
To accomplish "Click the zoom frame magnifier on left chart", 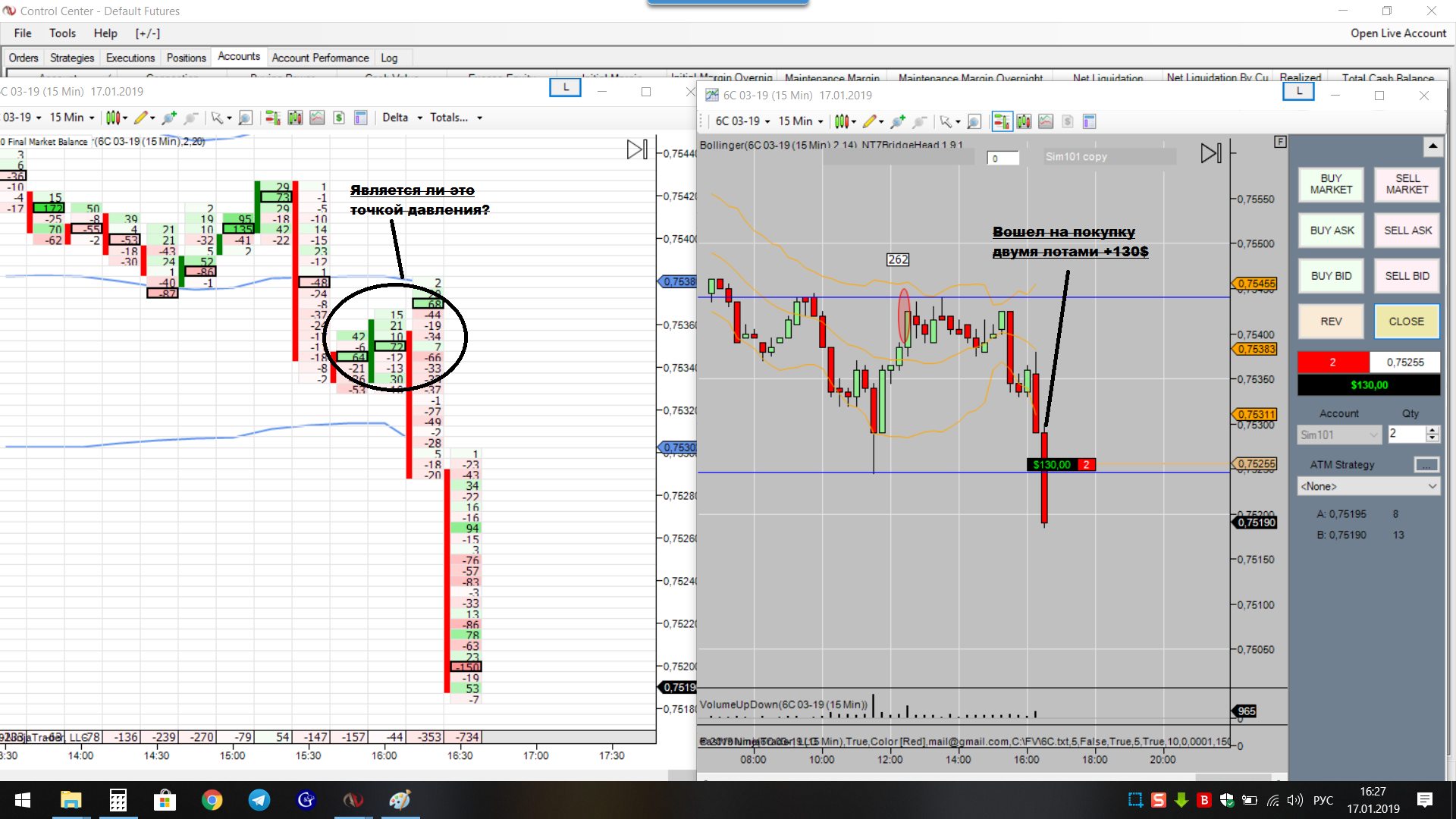I will click(245, 118).
